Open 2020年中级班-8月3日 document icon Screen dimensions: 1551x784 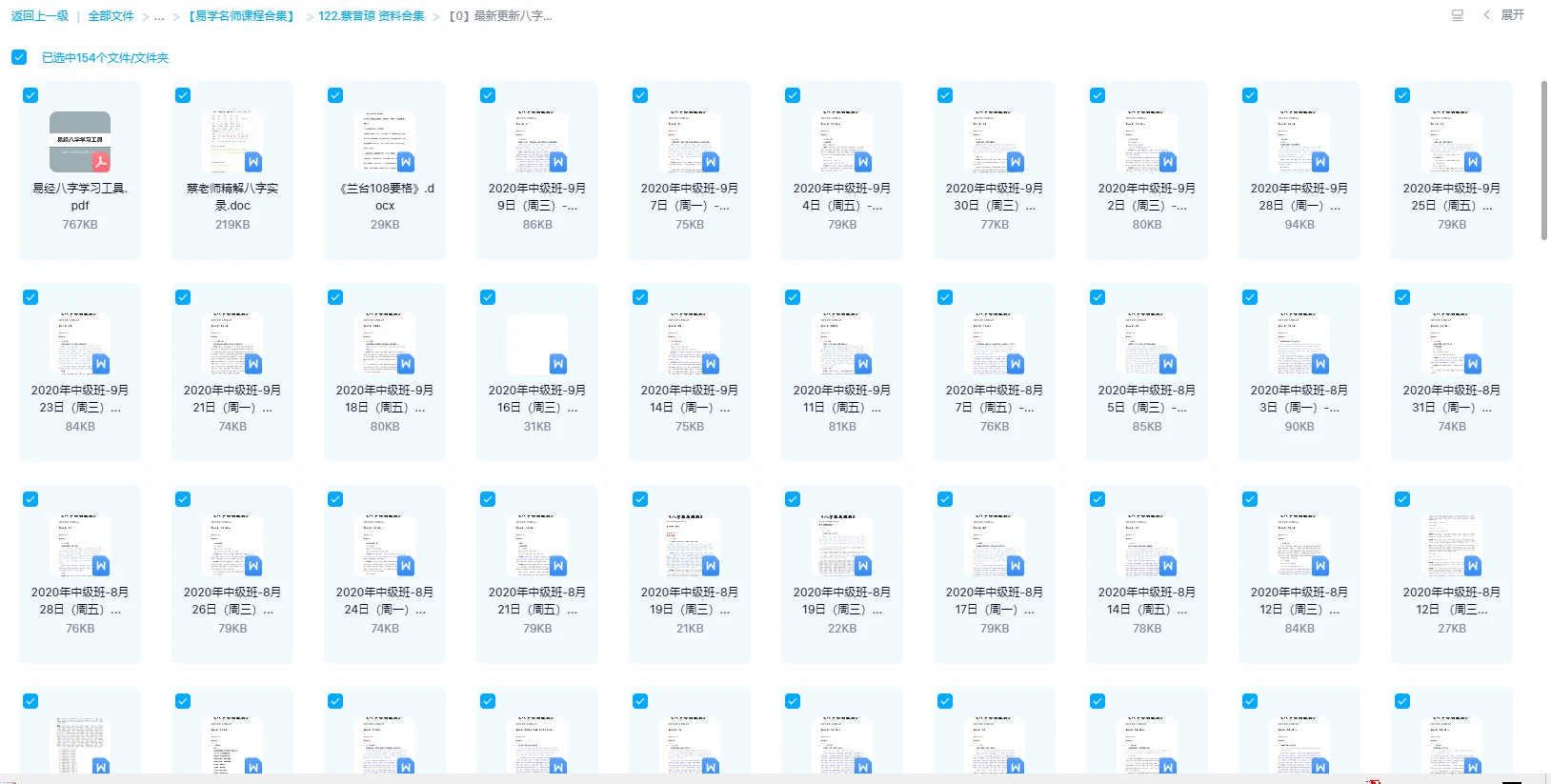1299,344
